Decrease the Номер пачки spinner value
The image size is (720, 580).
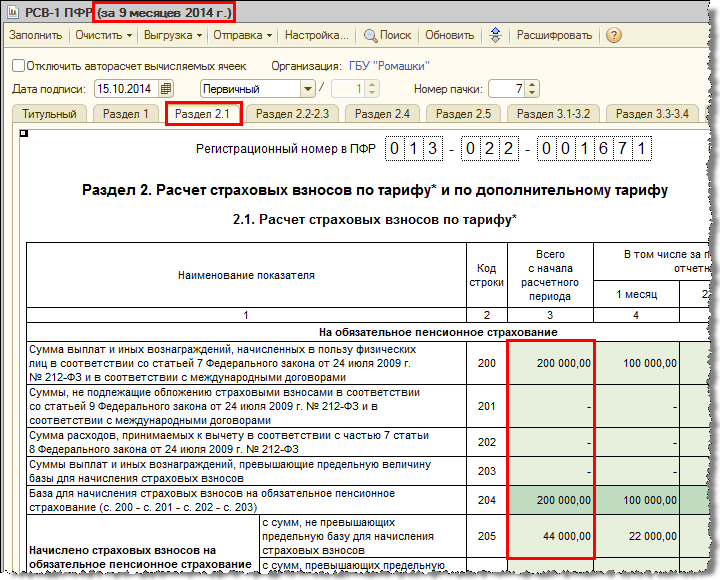tap(532, 92)
